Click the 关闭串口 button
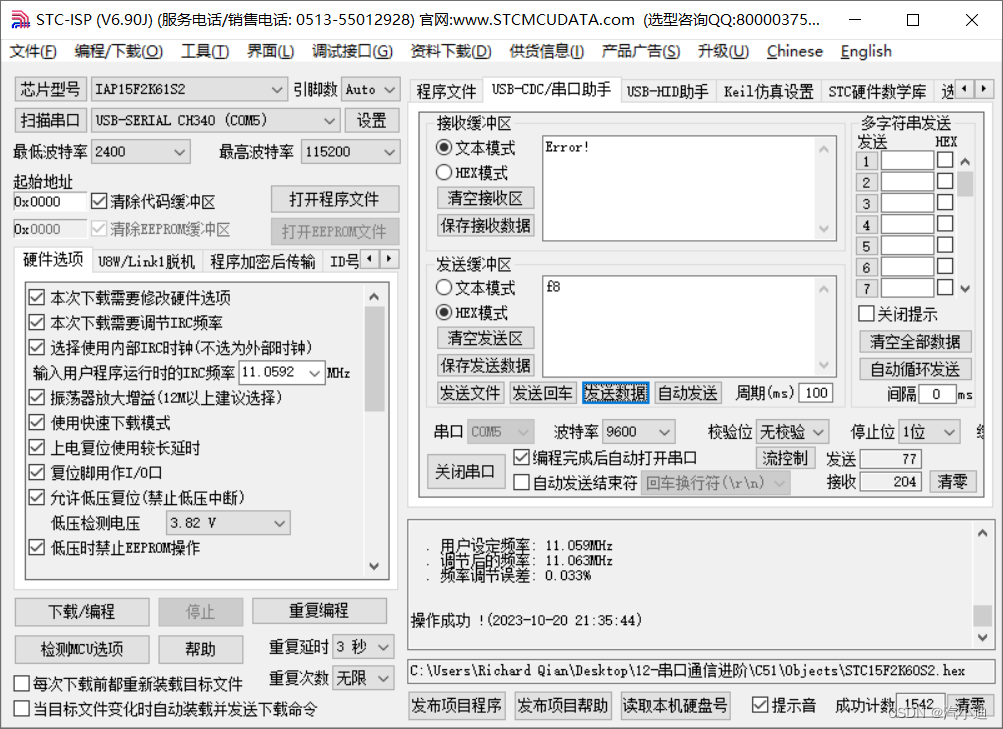Image resolution: width=1003 pixels, height=729 pixels. pyautogui.click(x=465, y=472)
